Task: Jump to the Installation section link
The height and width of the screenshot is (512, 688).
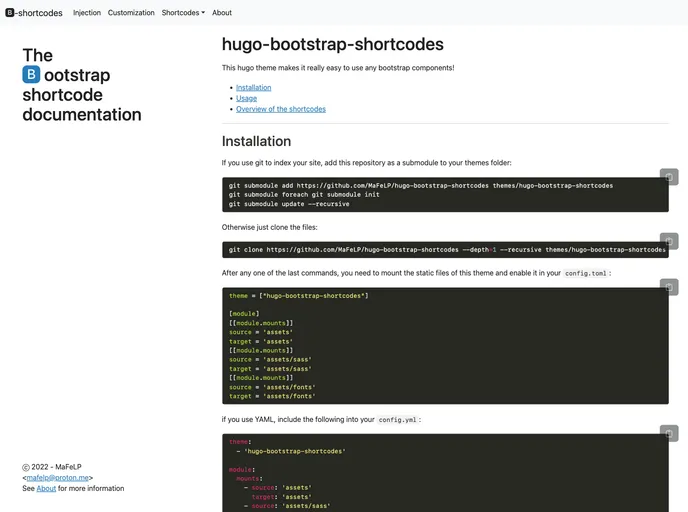Action: pyautogui.click(x=253, y=87)
